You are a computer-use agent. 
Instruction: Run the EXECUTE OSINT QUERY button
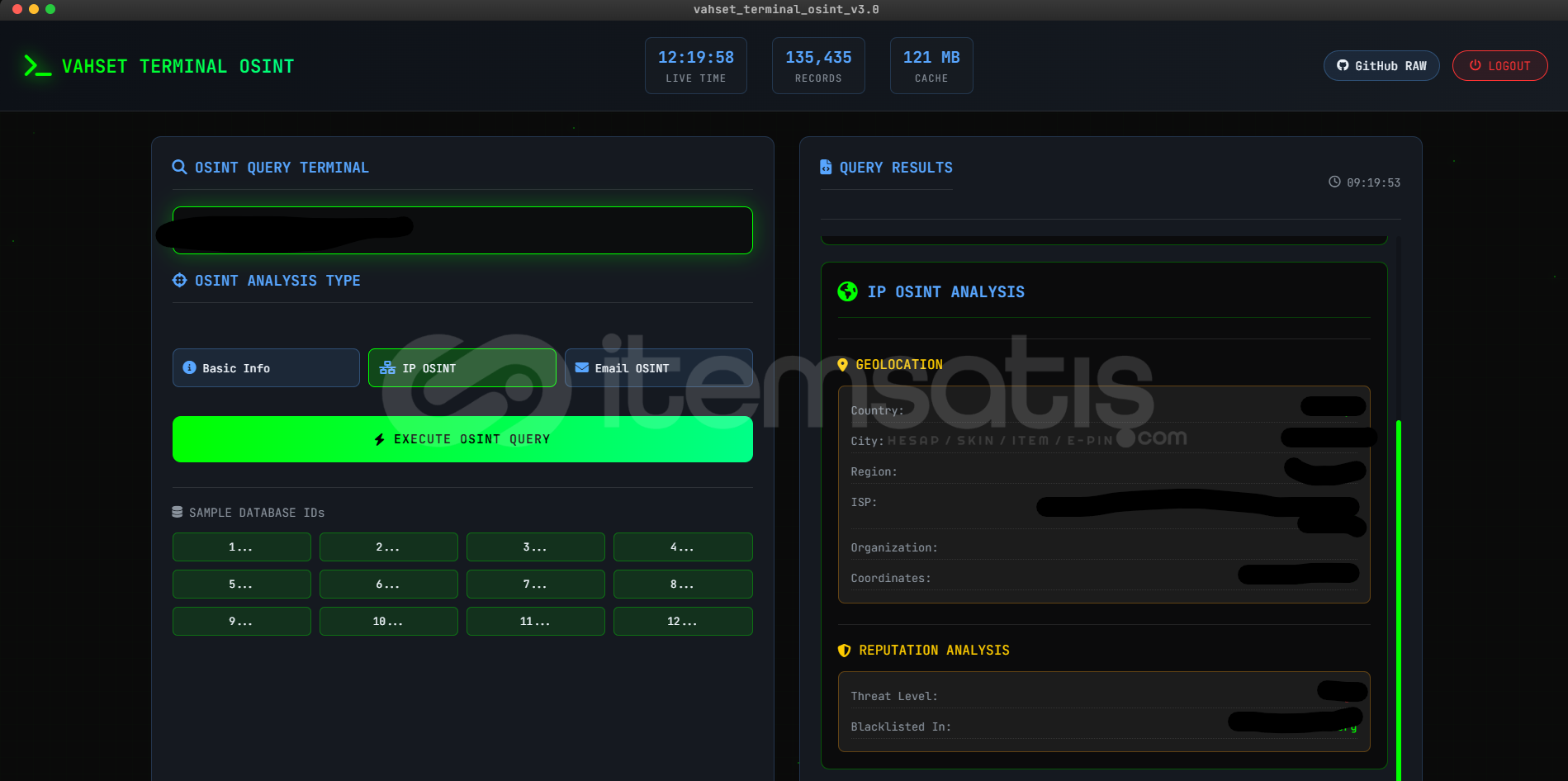tap(462, 439)
